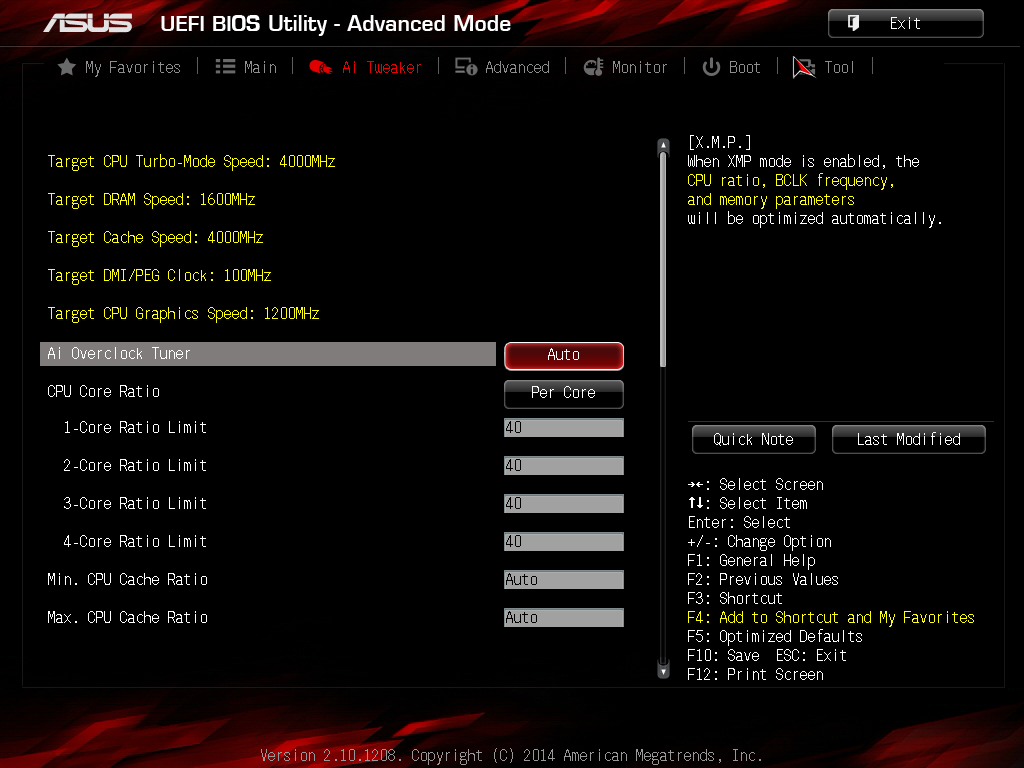Click the 2-Core Ratio Limit value field
1024x768 pixels.
(564, 466)
